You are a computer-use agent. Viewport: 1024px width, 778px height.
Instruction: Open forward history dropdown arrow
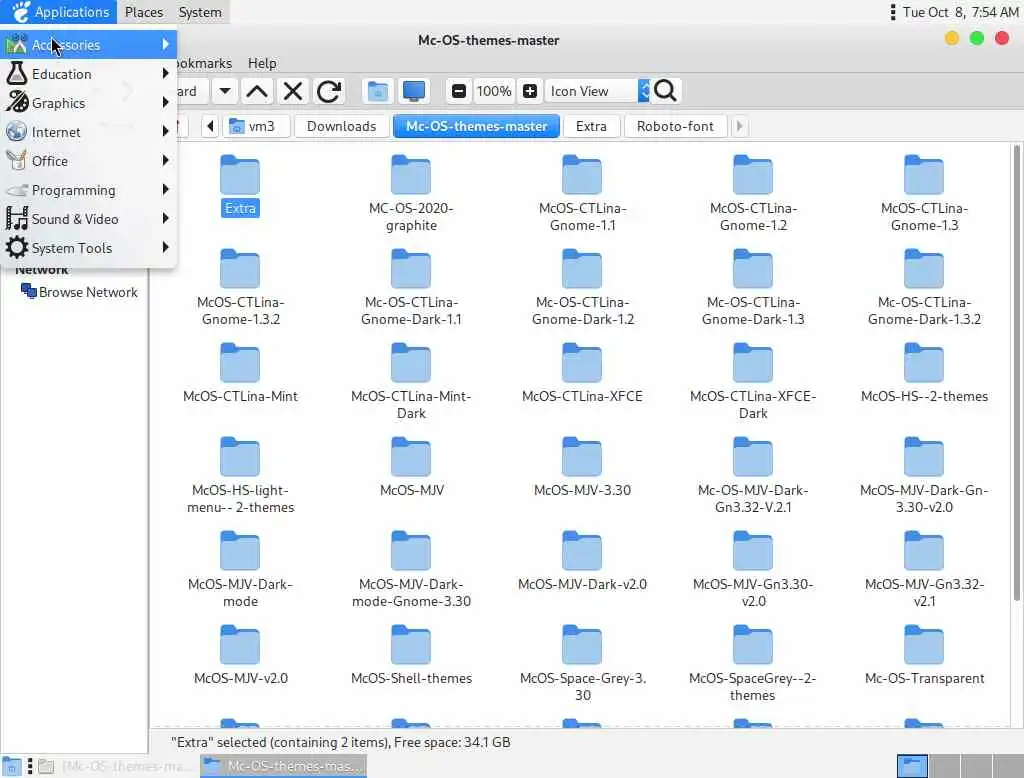pyautogui.click(x=225, y=91)
